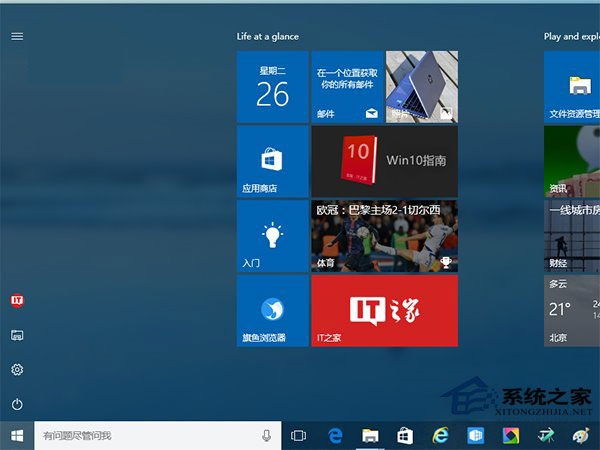Open File Explorer on the taskbar
This screenshot has width=600, height=450.
370,435
